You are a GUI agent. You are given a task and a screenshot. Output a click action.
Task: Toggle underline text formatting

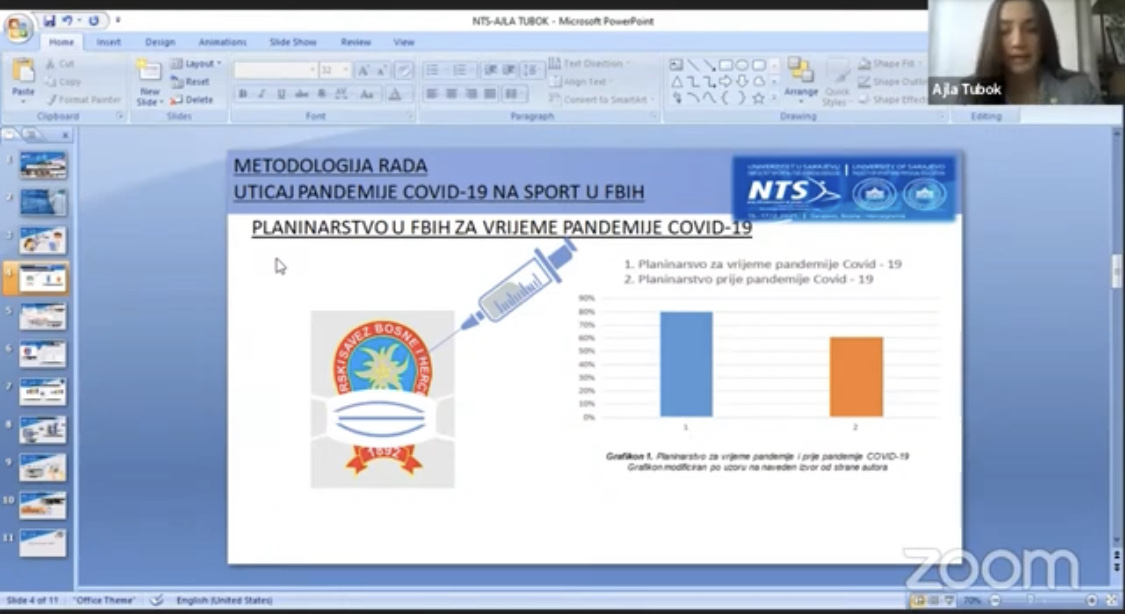point(281,94)
